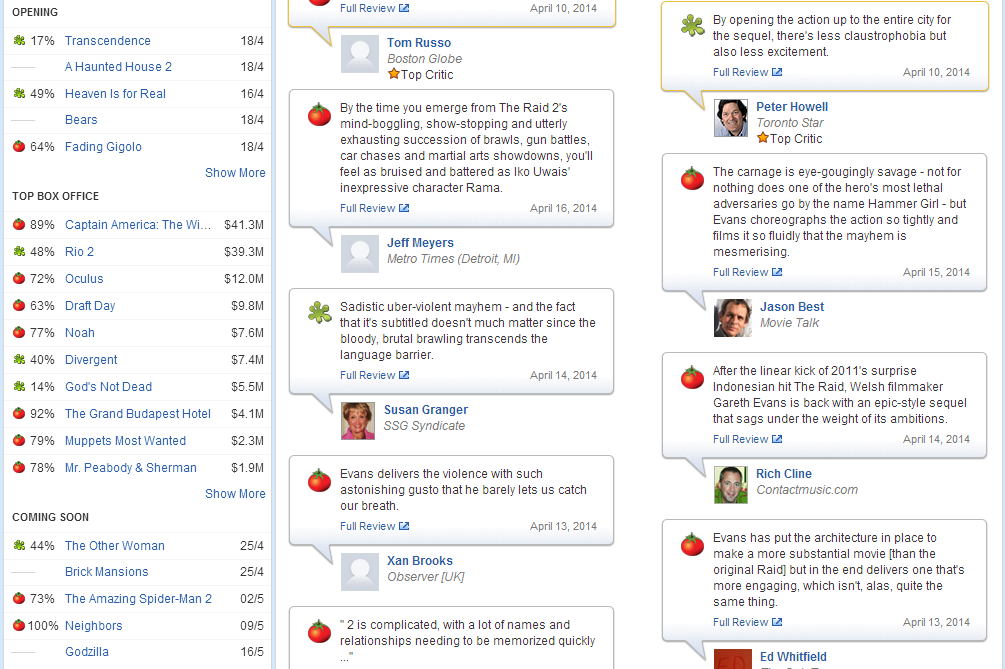Click the Top Critic star under Toronto Star
Image resolution: width=1005 pixels, height=669 pixels.
(763, 138)
